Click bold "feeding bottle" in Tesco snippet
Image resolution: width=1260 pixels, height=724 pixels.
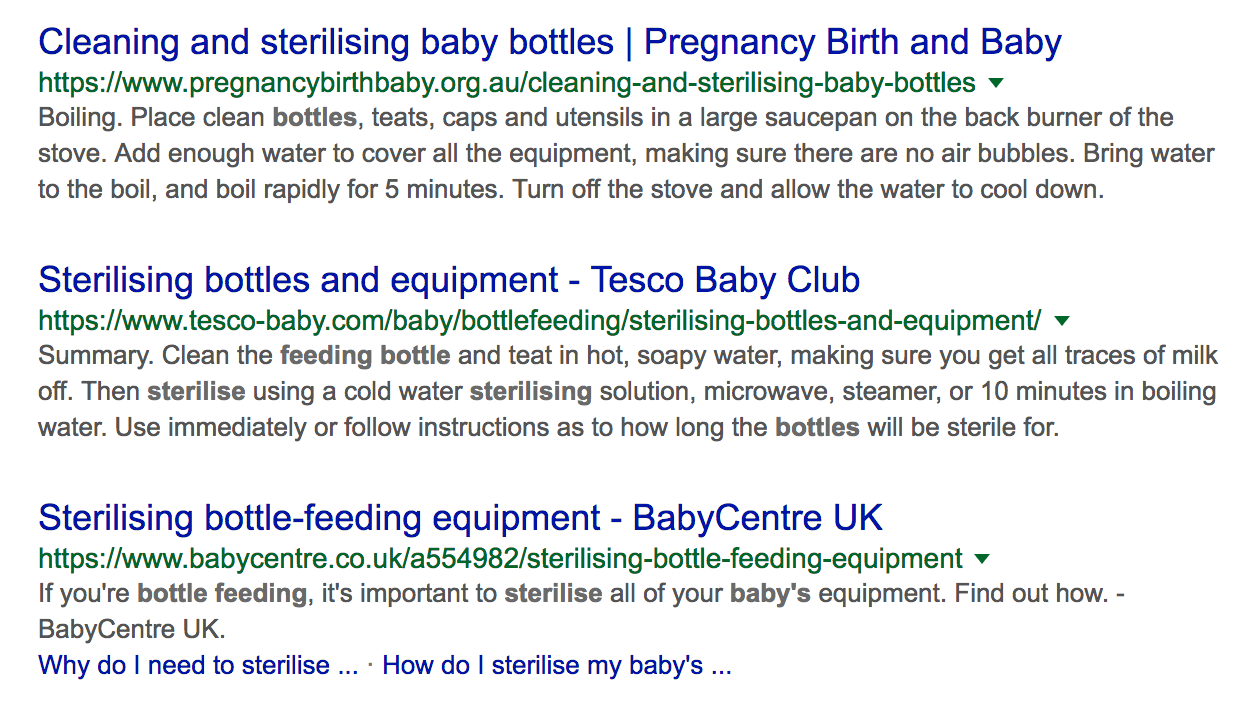365,355
